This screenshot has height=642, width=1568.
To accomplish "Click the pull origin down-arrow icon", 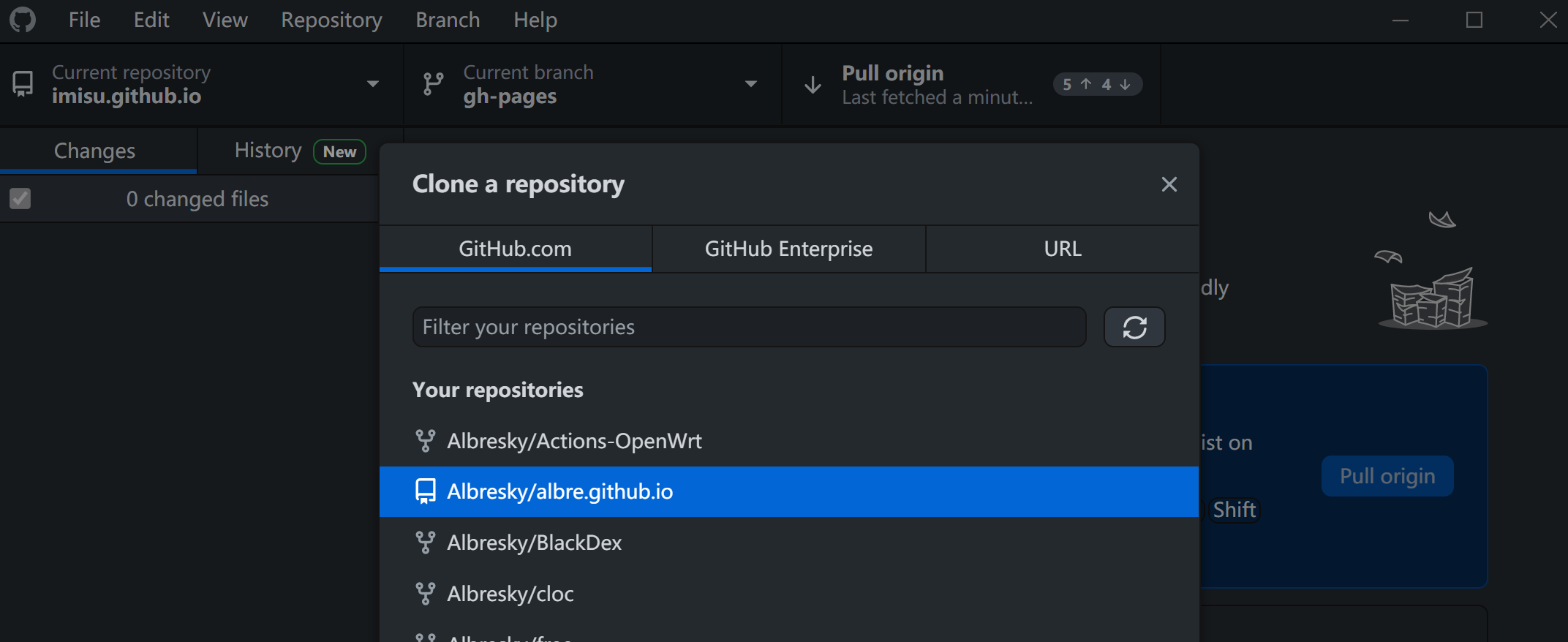I will coord(813,85).
